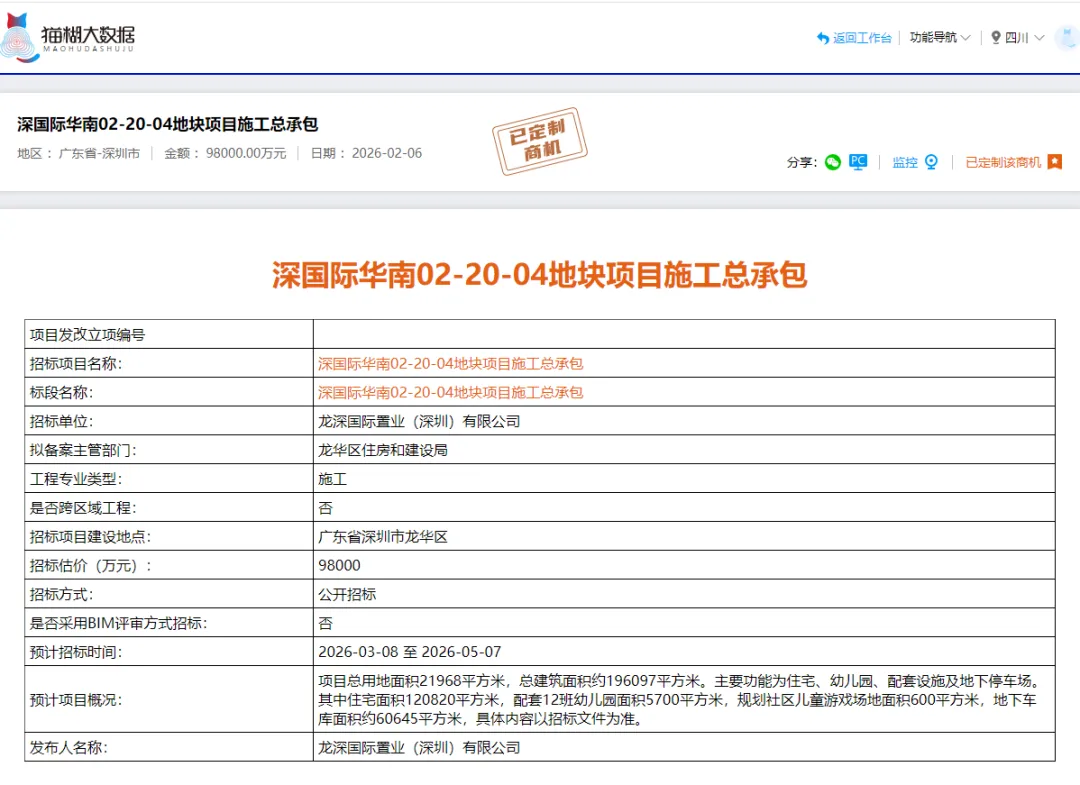Click the orange bookmark icon after 已定制该商机
The image size is (1080, 785).
1055,162
